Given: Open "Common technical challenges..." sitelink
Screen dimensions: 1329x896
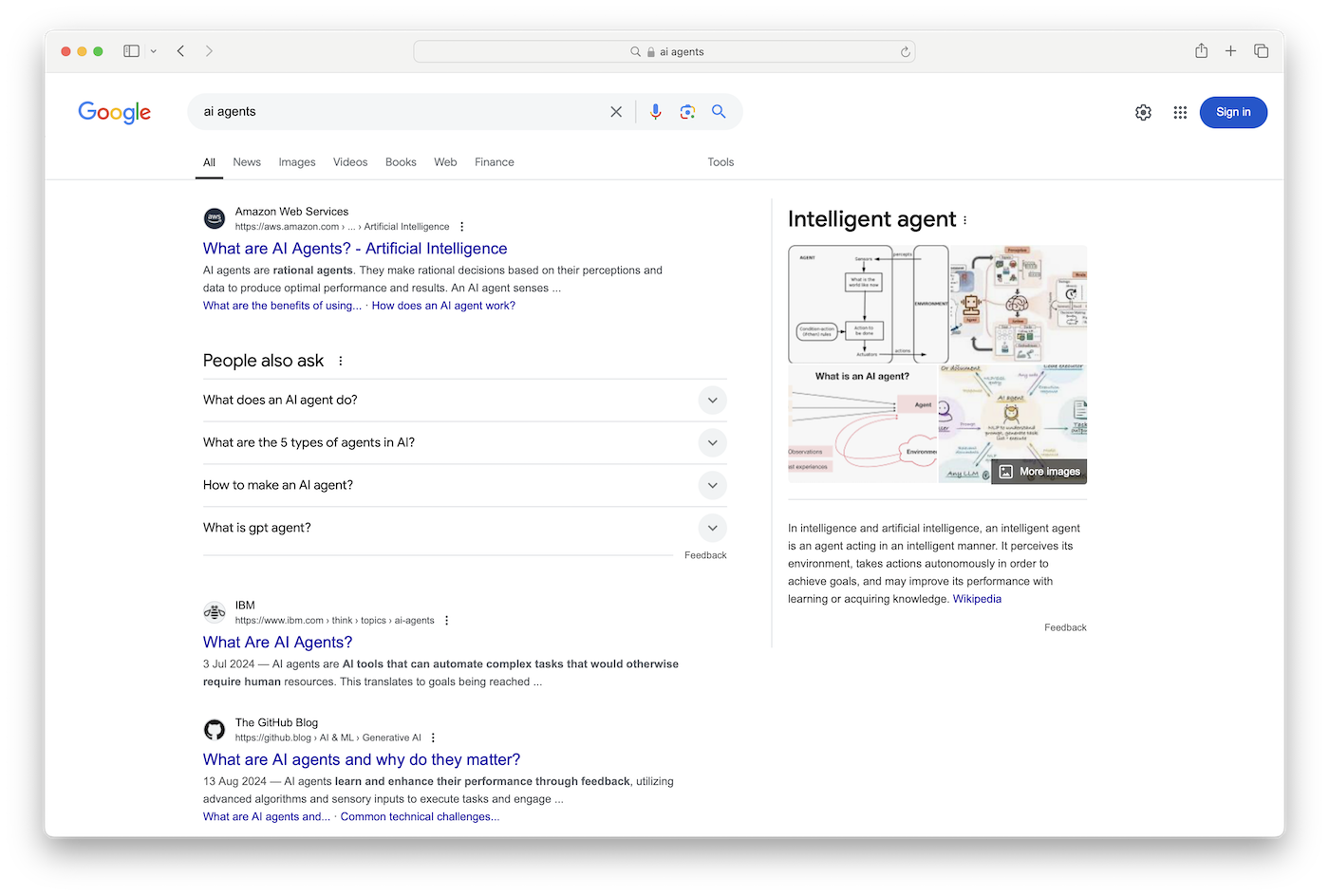Looking at the screenshot, I should pyautogui.click(x=420, y=817).
